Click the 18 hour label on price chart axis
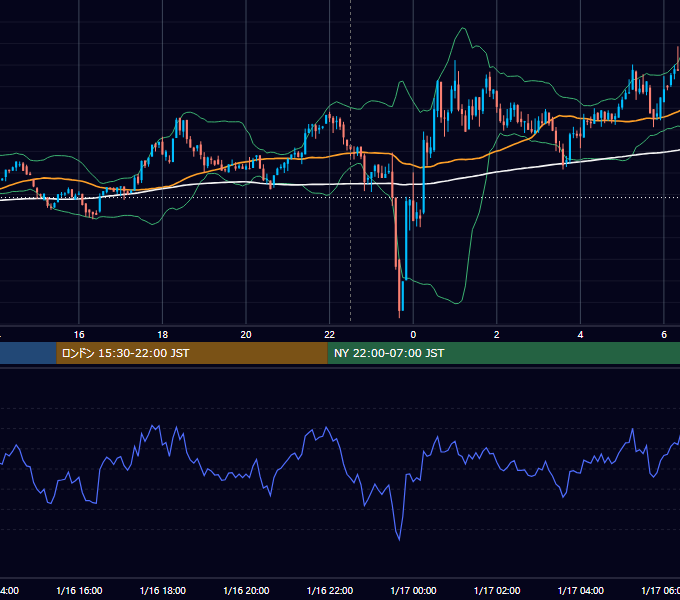The width and height of the screenshot is (680, 600). pos(162,335)
